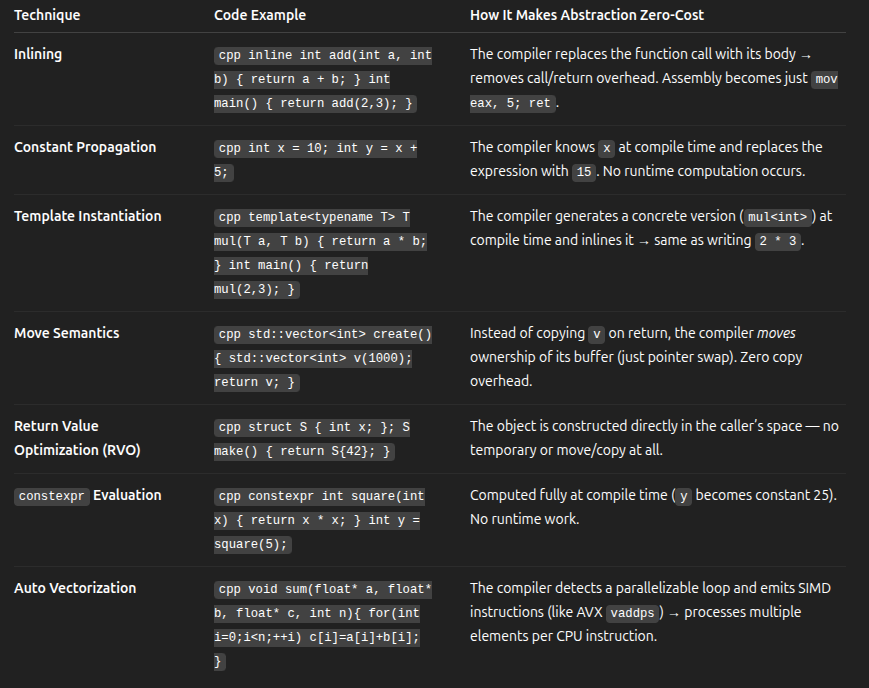Click the Auto Vectorization row title
Viewport: 869px width, 688px height.
tap(75, 588)
